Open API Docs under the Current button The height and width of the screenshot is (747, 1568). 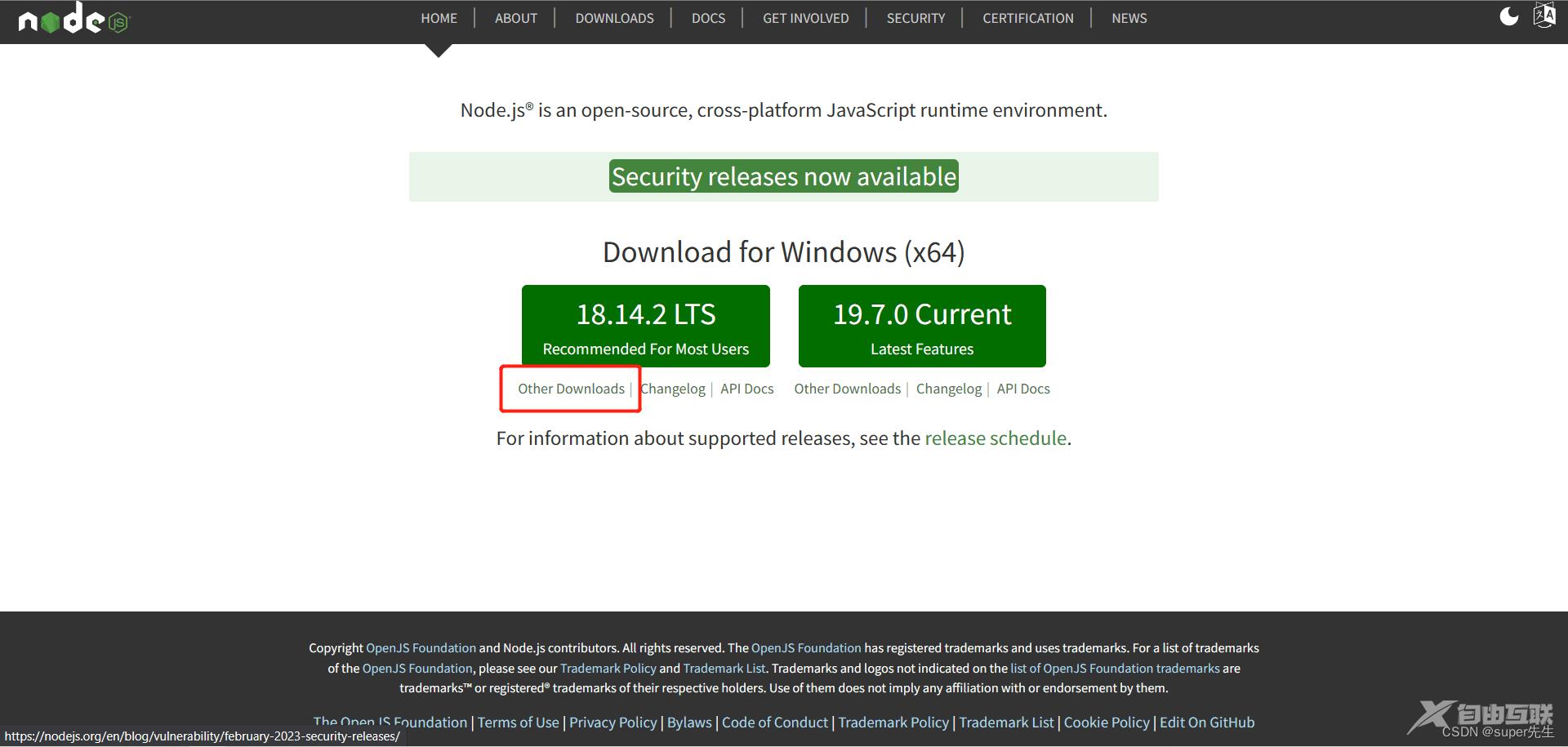point(1022,389)
